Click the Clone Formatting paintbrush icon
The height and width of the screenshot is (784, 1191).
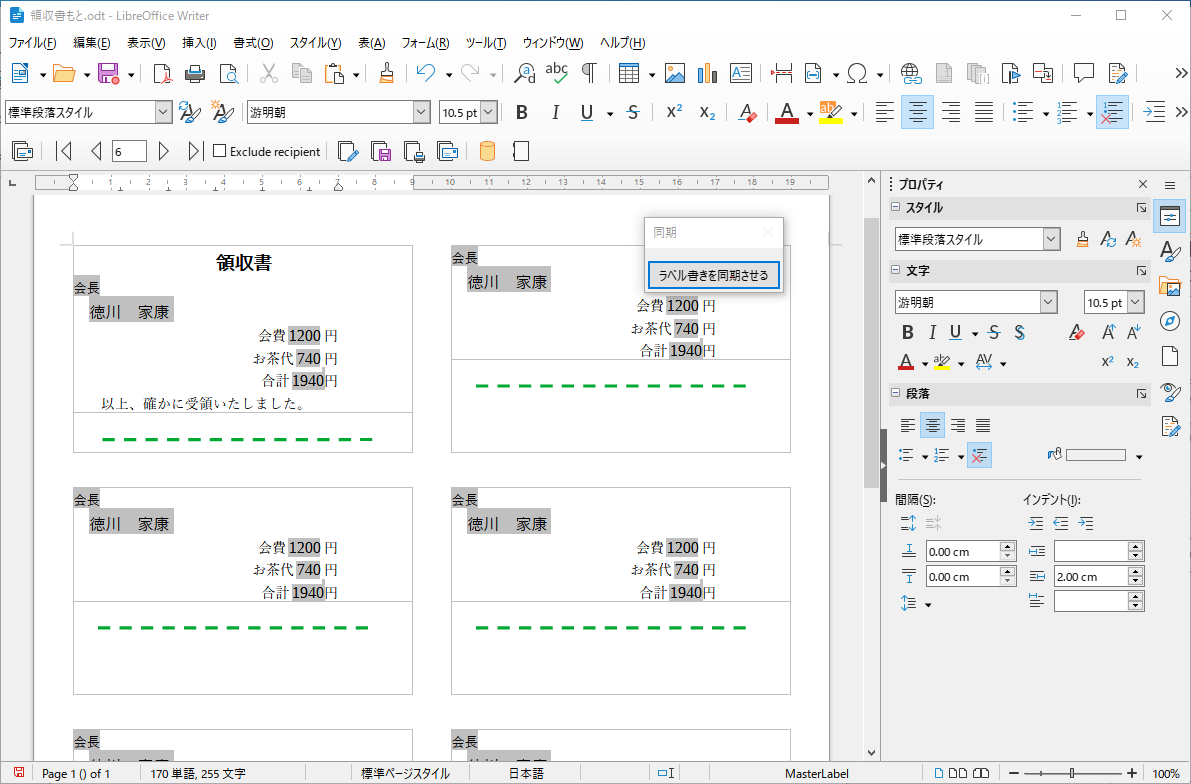[387, 74]
